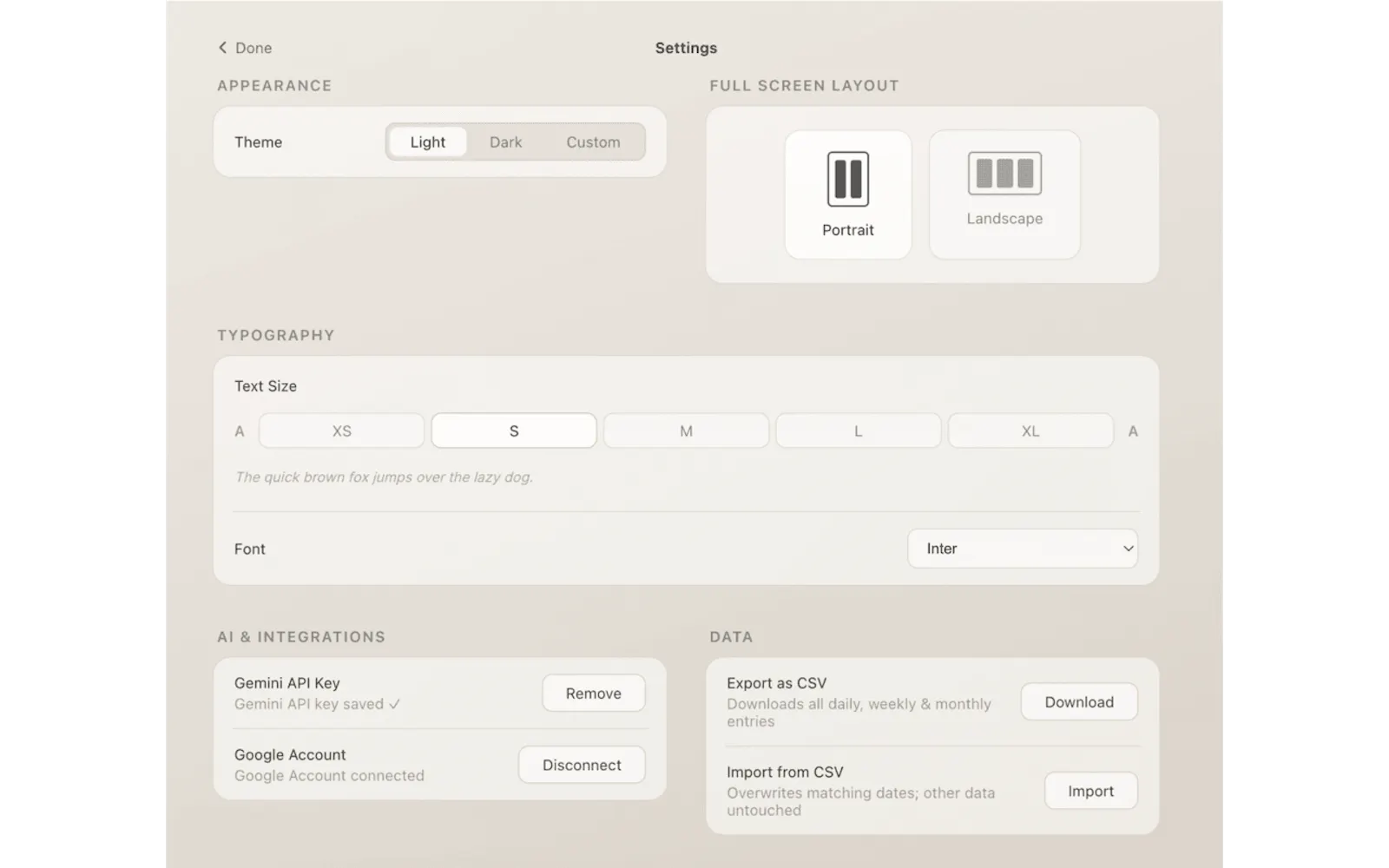The width and height of the screenshot is (1389, 868).
Task: Disconnect the Google Account
Action: tap(582, 765)
